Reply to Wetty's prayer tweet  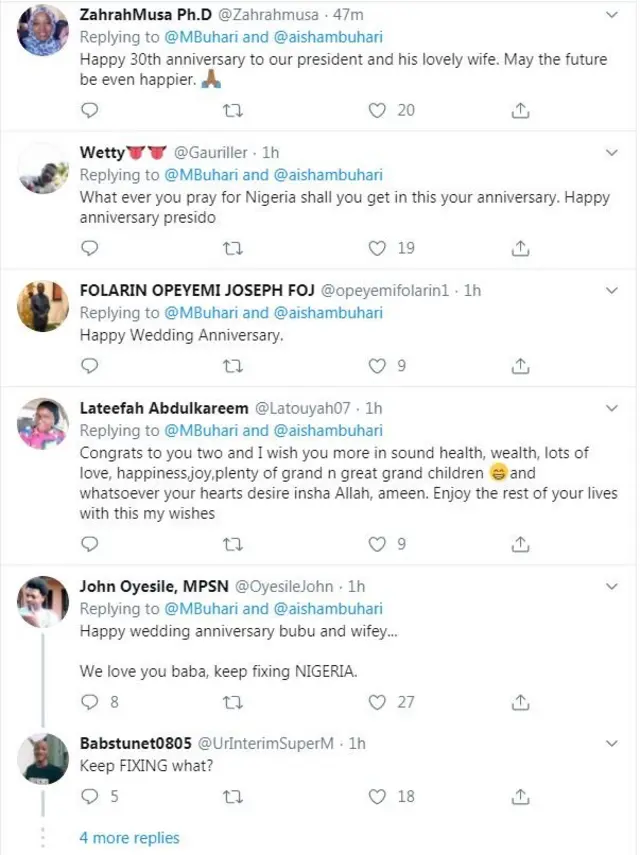point(89,248)
